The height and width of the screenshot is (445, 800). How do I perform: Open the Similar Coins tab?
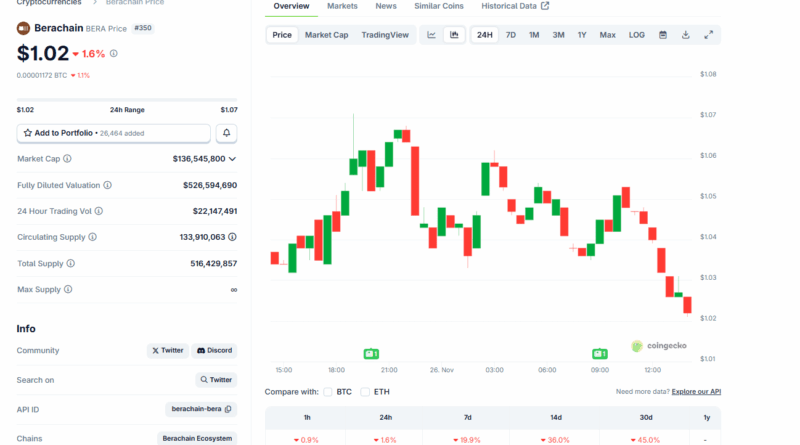pos(439,6)
